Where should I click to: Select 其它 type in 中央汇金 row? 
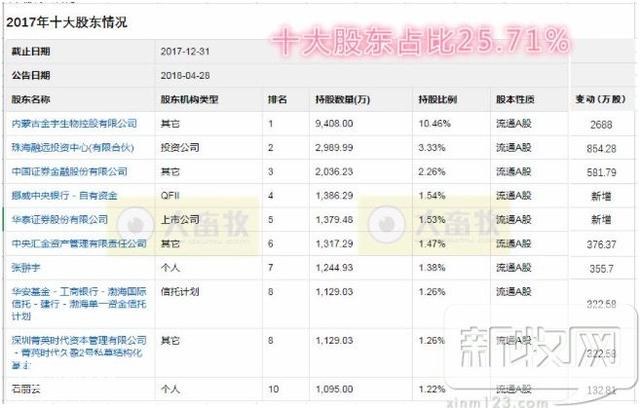pos(170,244)
